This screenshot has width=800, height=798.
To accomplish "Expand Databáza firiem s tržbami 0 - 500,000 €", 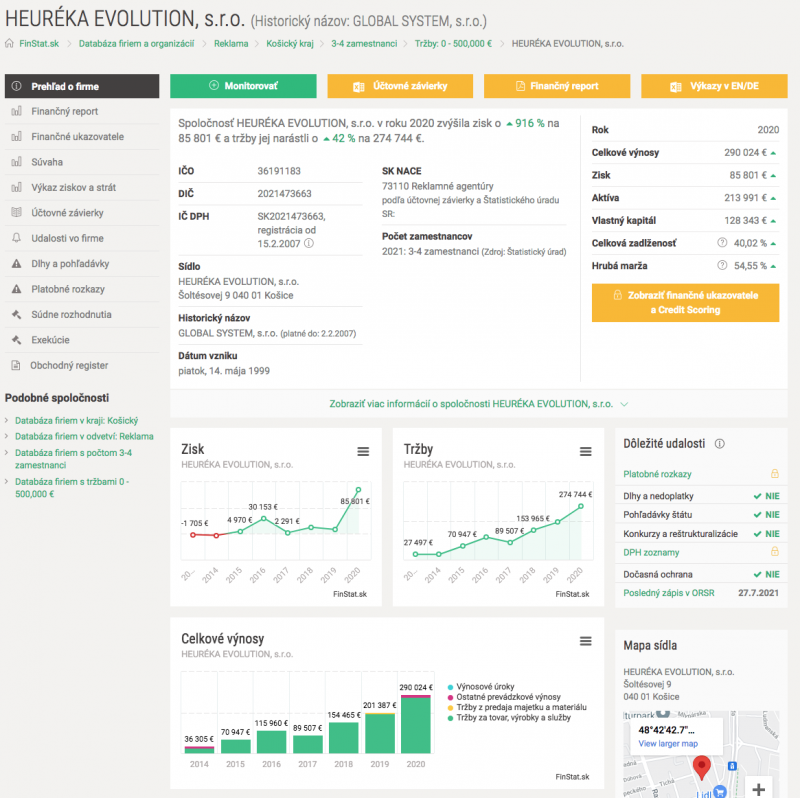I will tap(72, 488).
